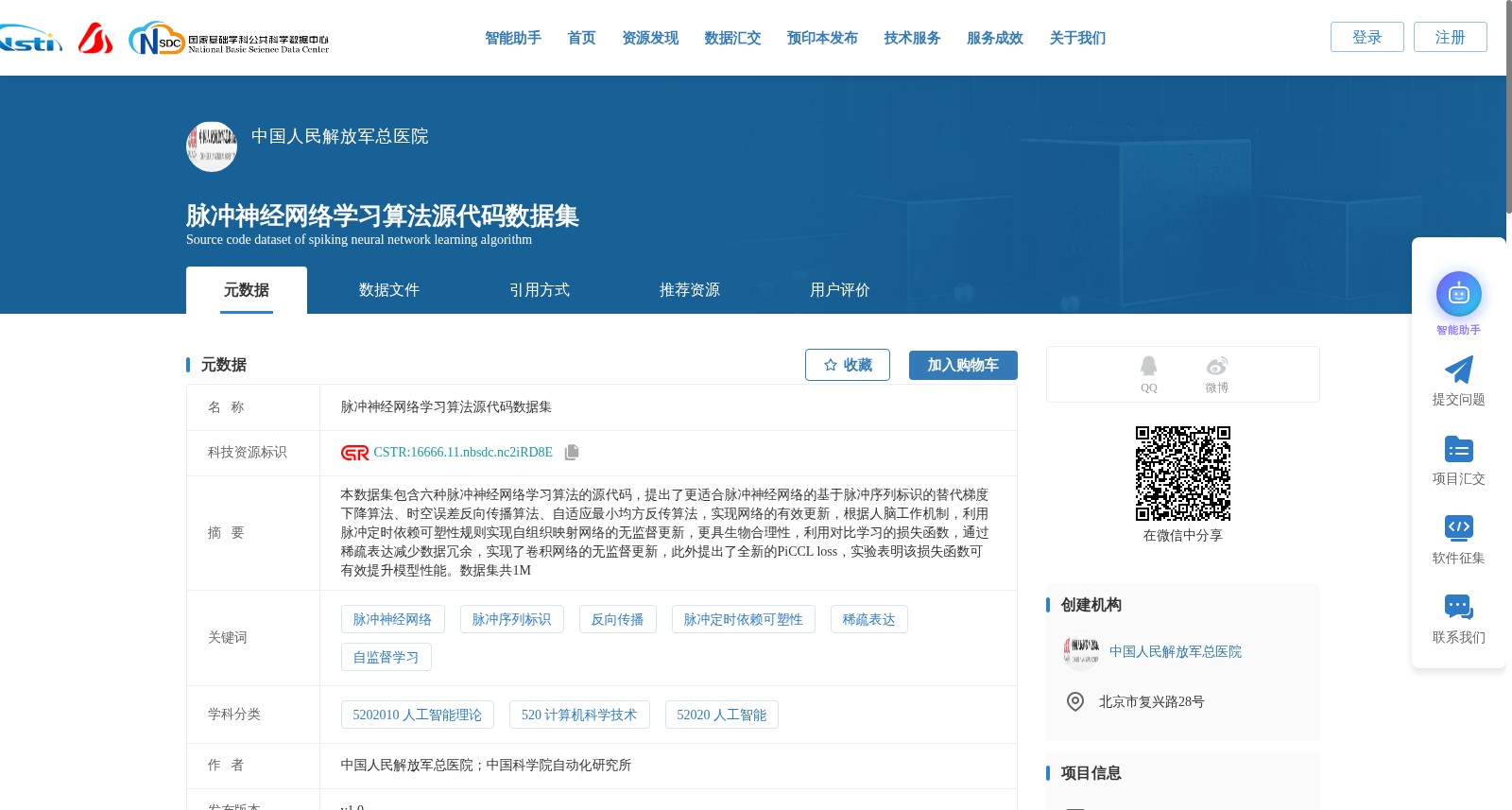This screenshot has height=810, width=1512.
Task: Click the 联系我们 chat bubble icon
Action: tap(1458, 607)
